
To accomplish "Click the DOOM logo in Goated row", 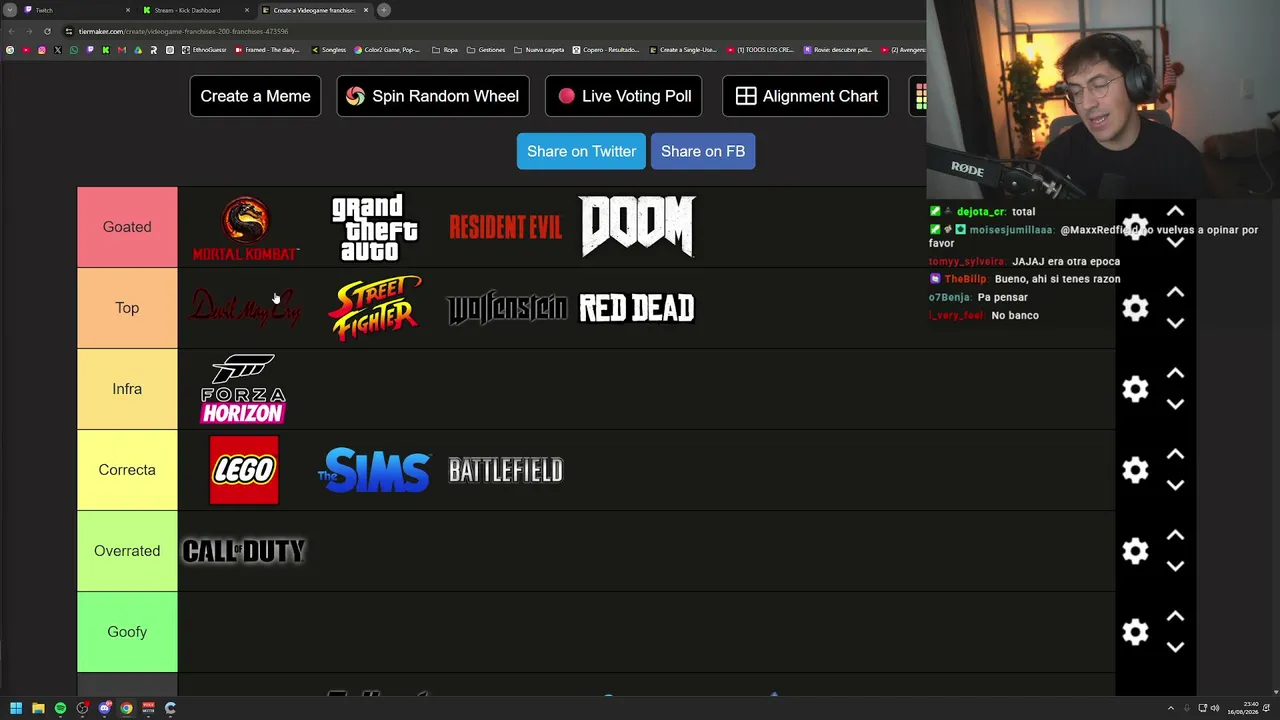I will pyautogui.click(x=637, y=226).
